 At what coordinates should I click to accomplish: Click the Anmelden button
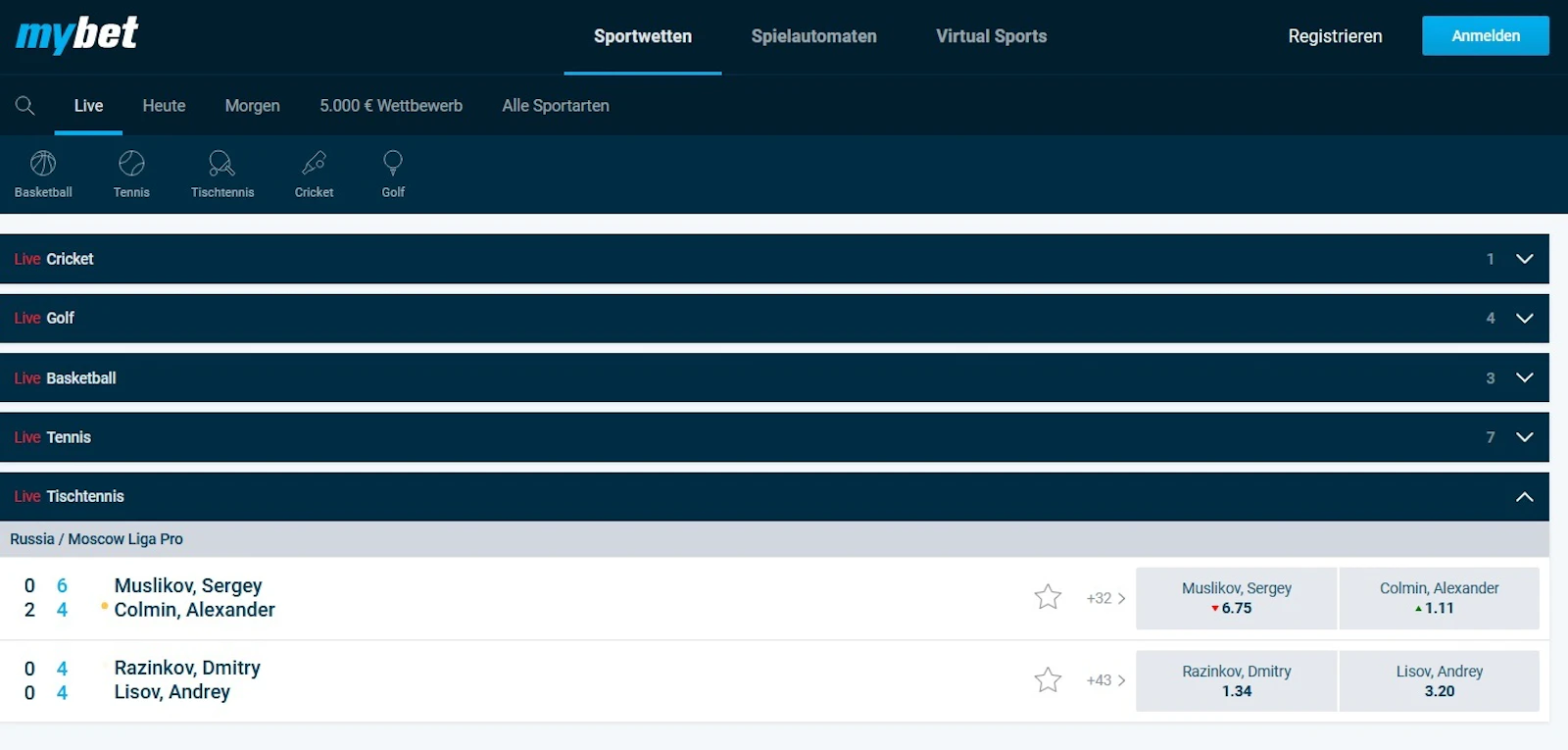pyautogui.click(x=1485, y=36)
